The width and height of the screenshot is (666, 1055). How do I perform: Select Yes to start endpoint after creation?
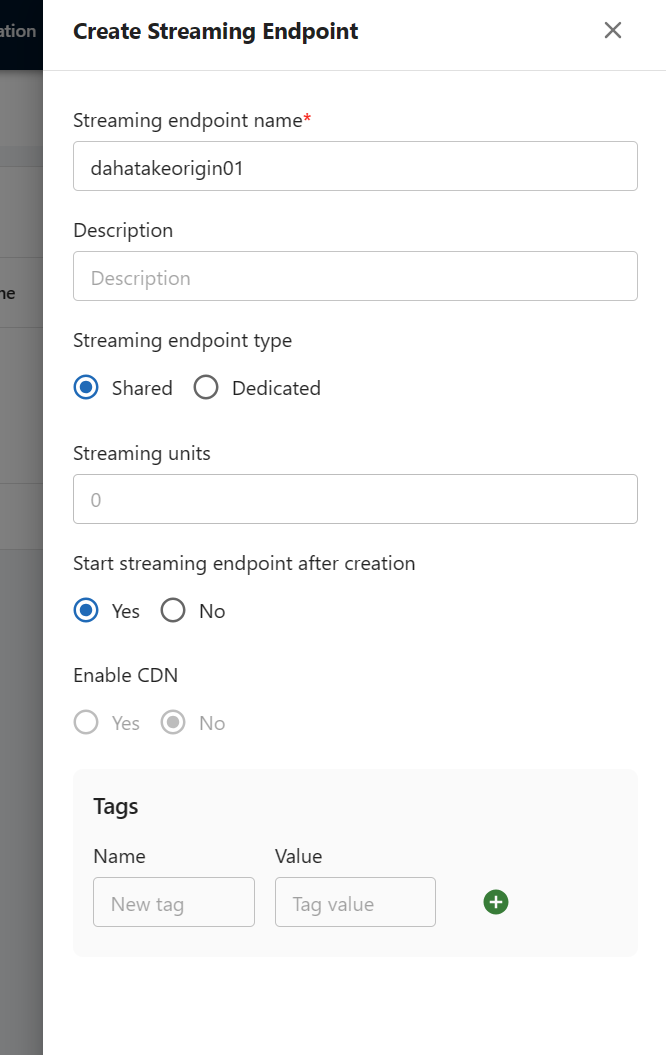[x=87, y=611]
